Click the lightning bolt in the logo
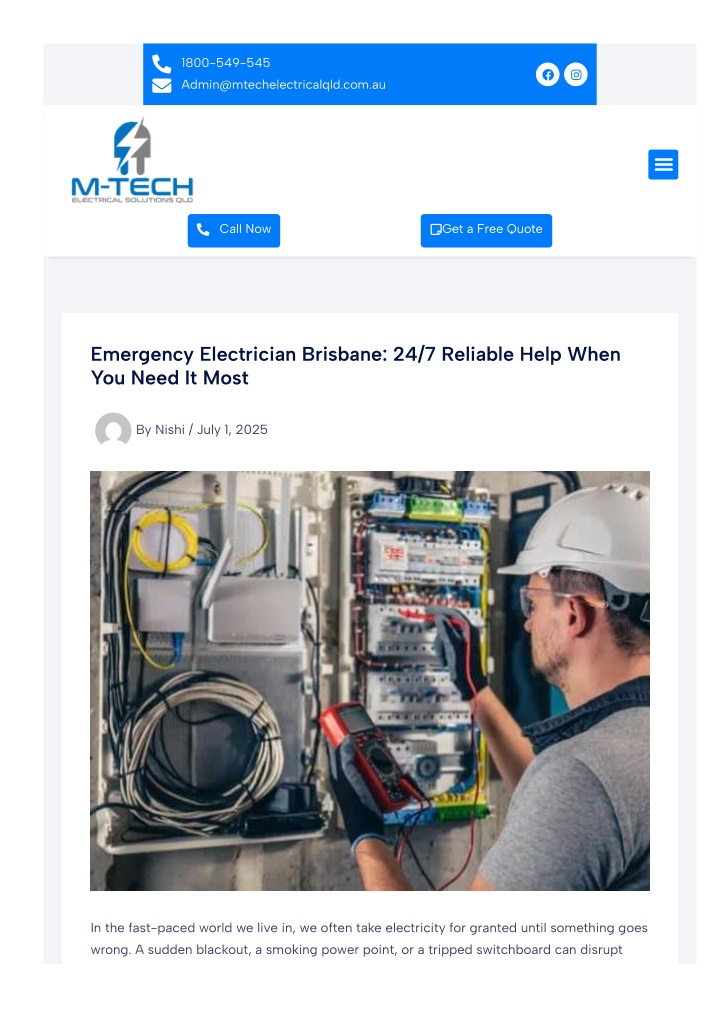The height and width of the screenshot is (1018, 720). (132, 147)
